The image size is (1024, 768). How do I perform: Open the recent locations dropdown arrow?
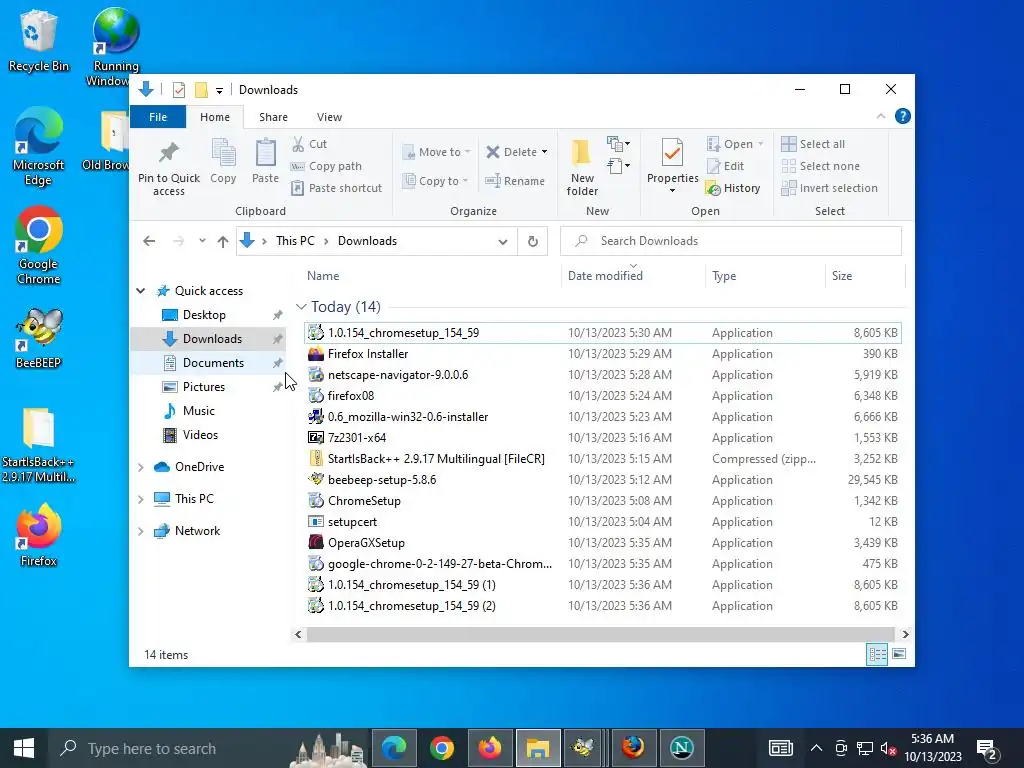(x=202, y=241)
